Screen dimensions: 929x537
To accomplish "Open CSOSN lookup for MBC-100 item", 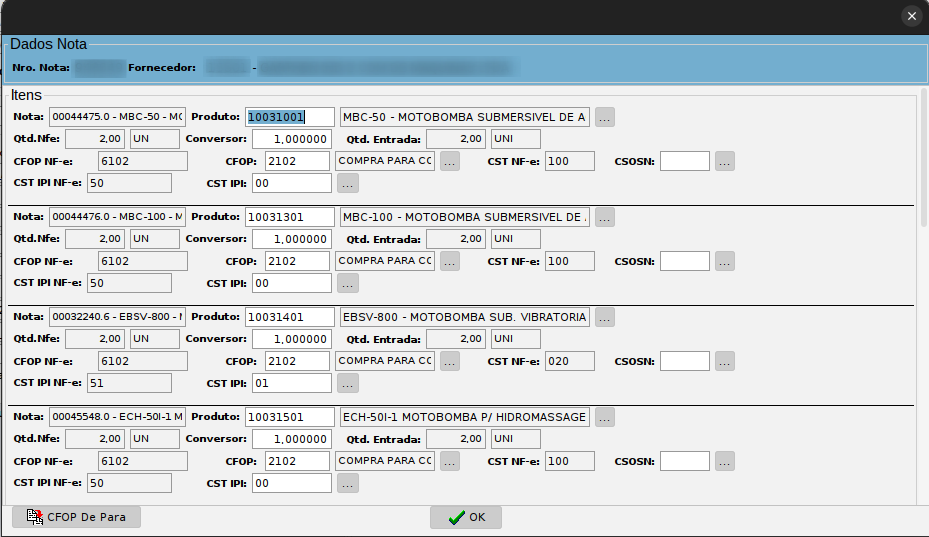I will 724,261.
